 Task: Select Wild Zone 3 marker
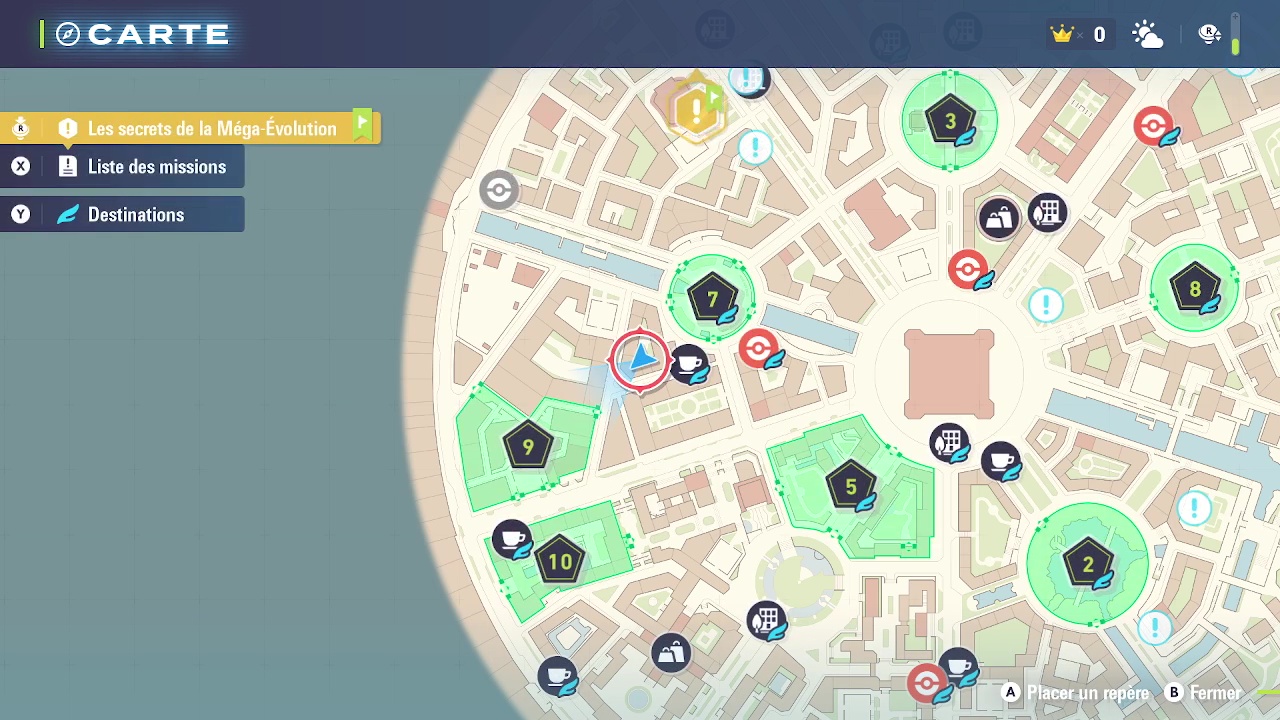pos(950,121)
